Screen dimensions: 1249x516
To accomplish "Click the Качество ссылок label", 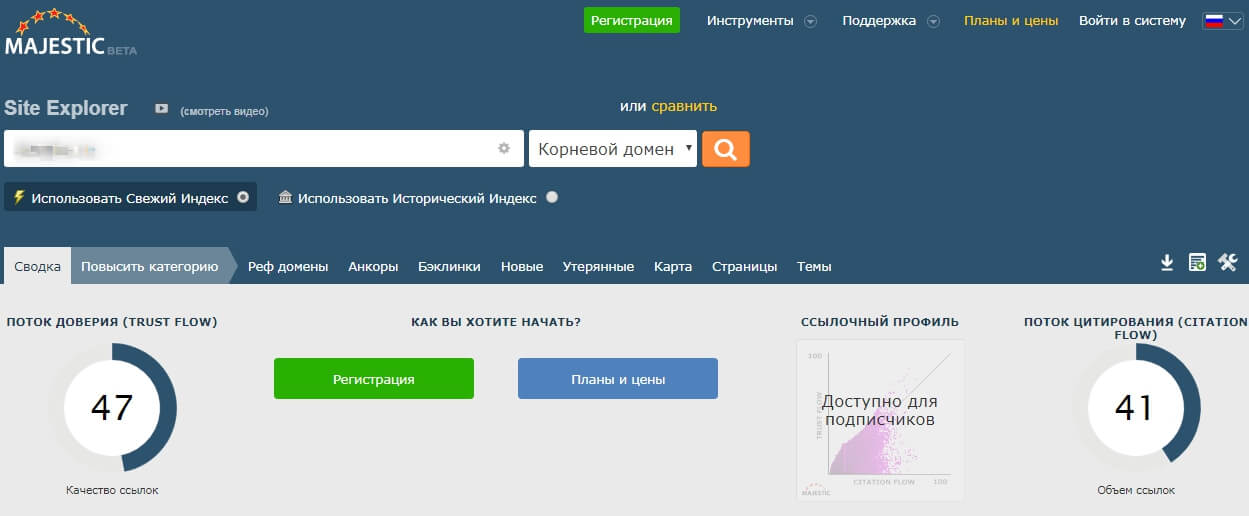I will pyautogui.click(x=112, y=490).
